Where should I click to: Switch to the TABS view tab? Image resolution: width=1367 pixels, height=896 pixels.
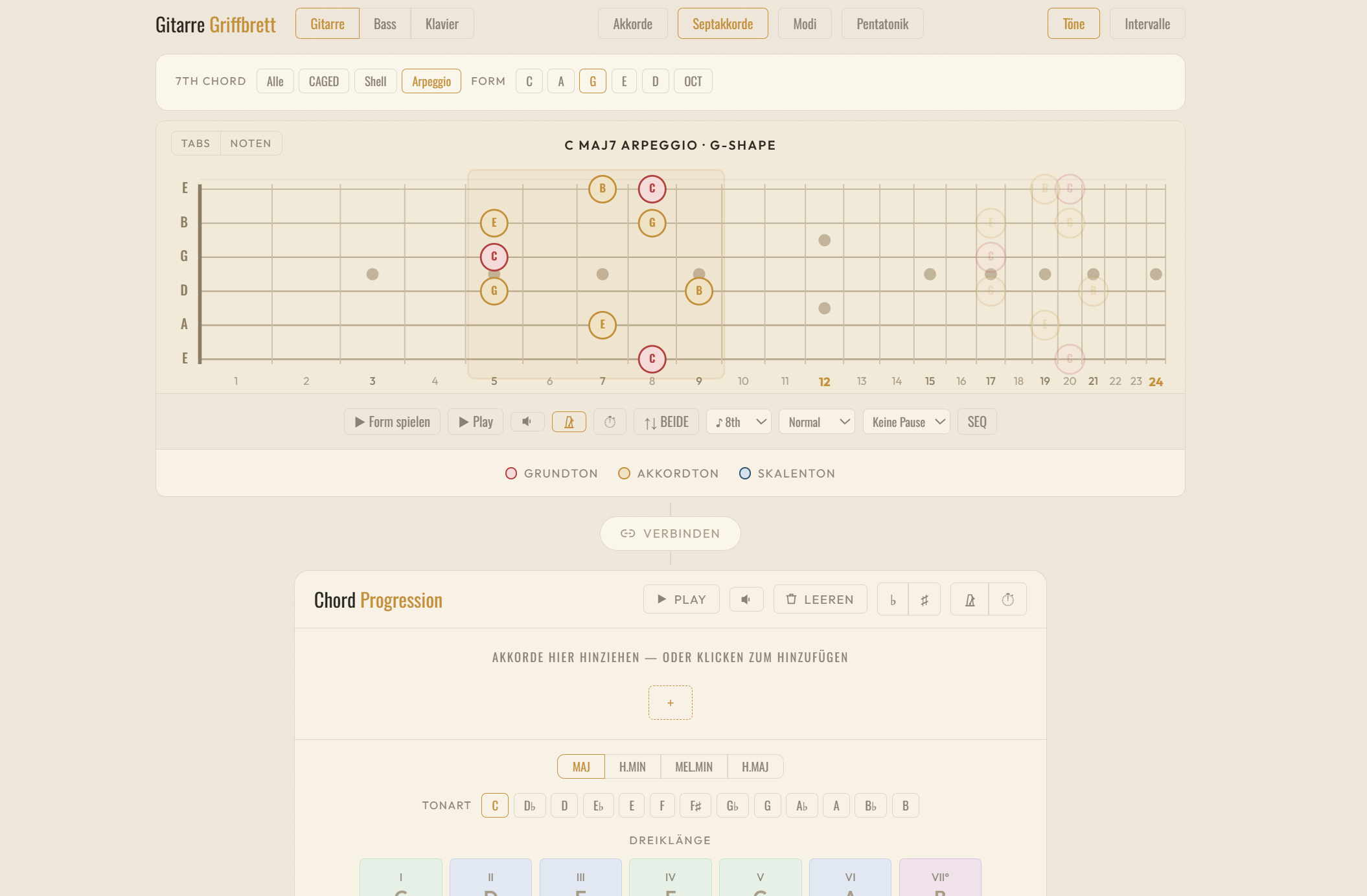click(x=196, y=143)
